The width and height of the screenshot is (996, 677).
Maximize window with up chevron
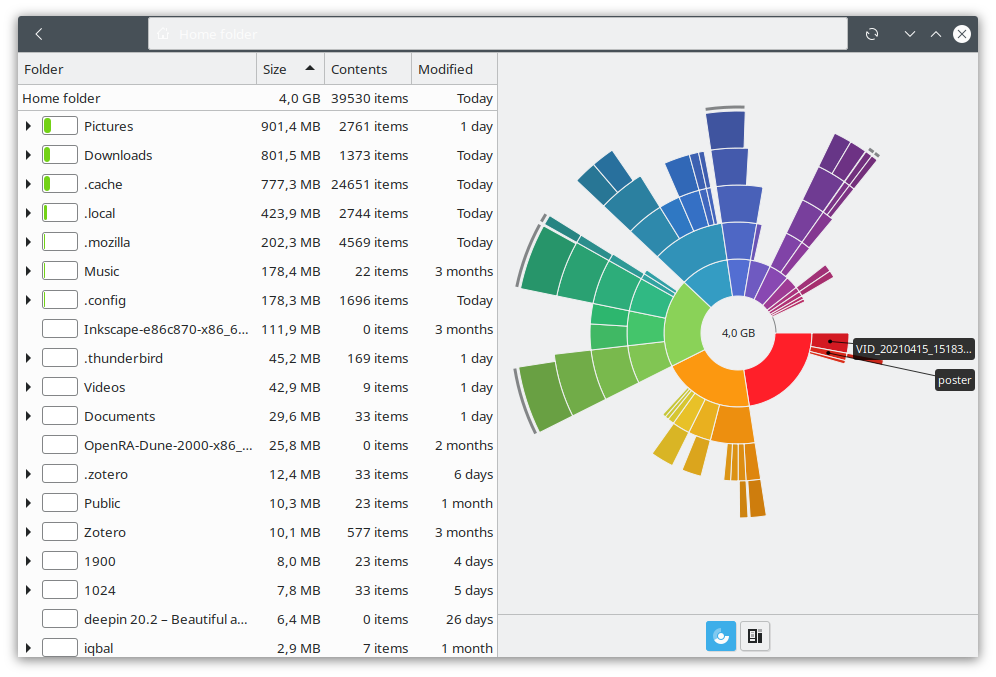click(936, 34)
